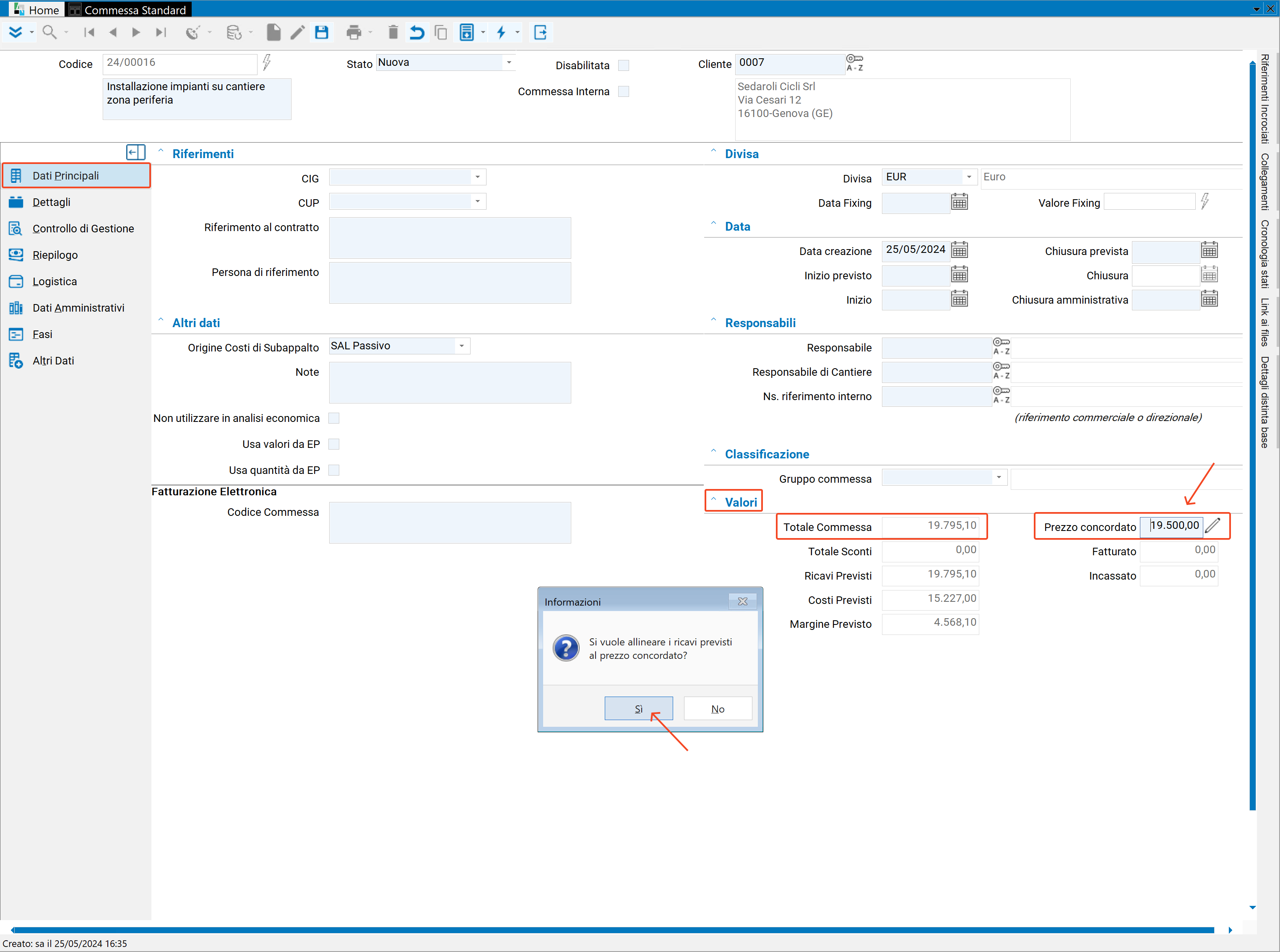Click the duplicate copy icon

(x=441, y=32)
